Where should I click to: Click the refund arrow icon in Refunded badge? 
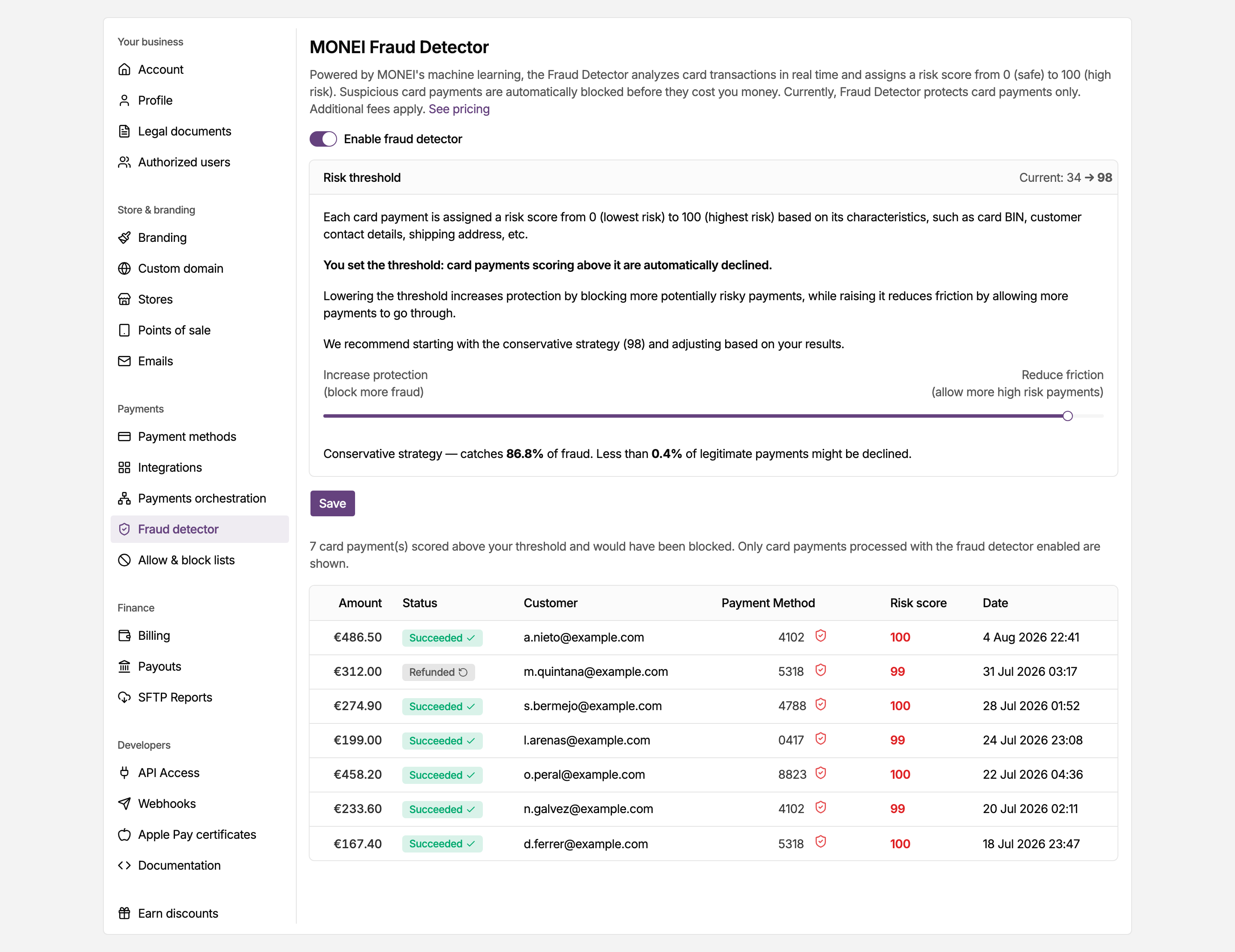463,672
